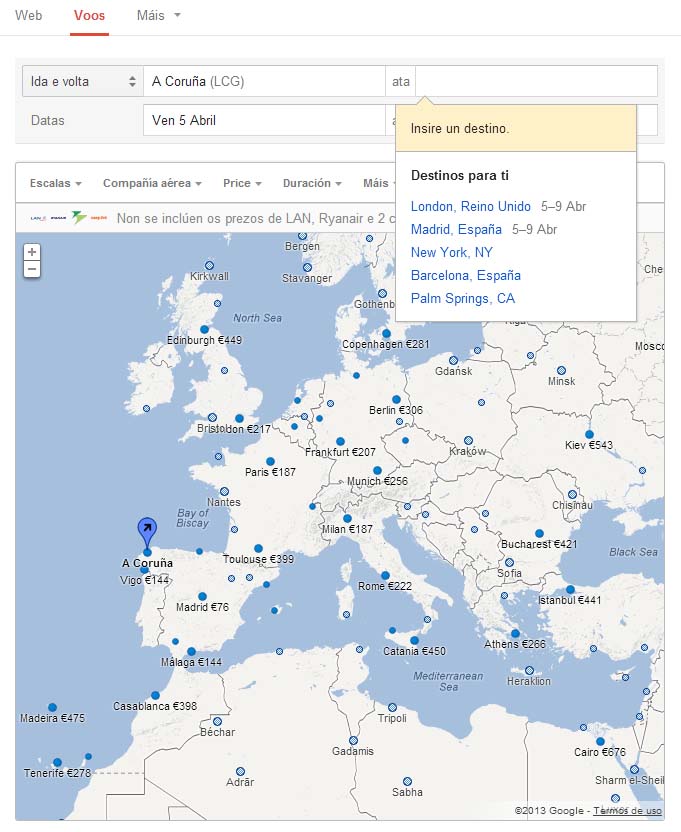The image size is (681, 832).
Task: Open the Termos de uso link
Action: tap(627, 811)
